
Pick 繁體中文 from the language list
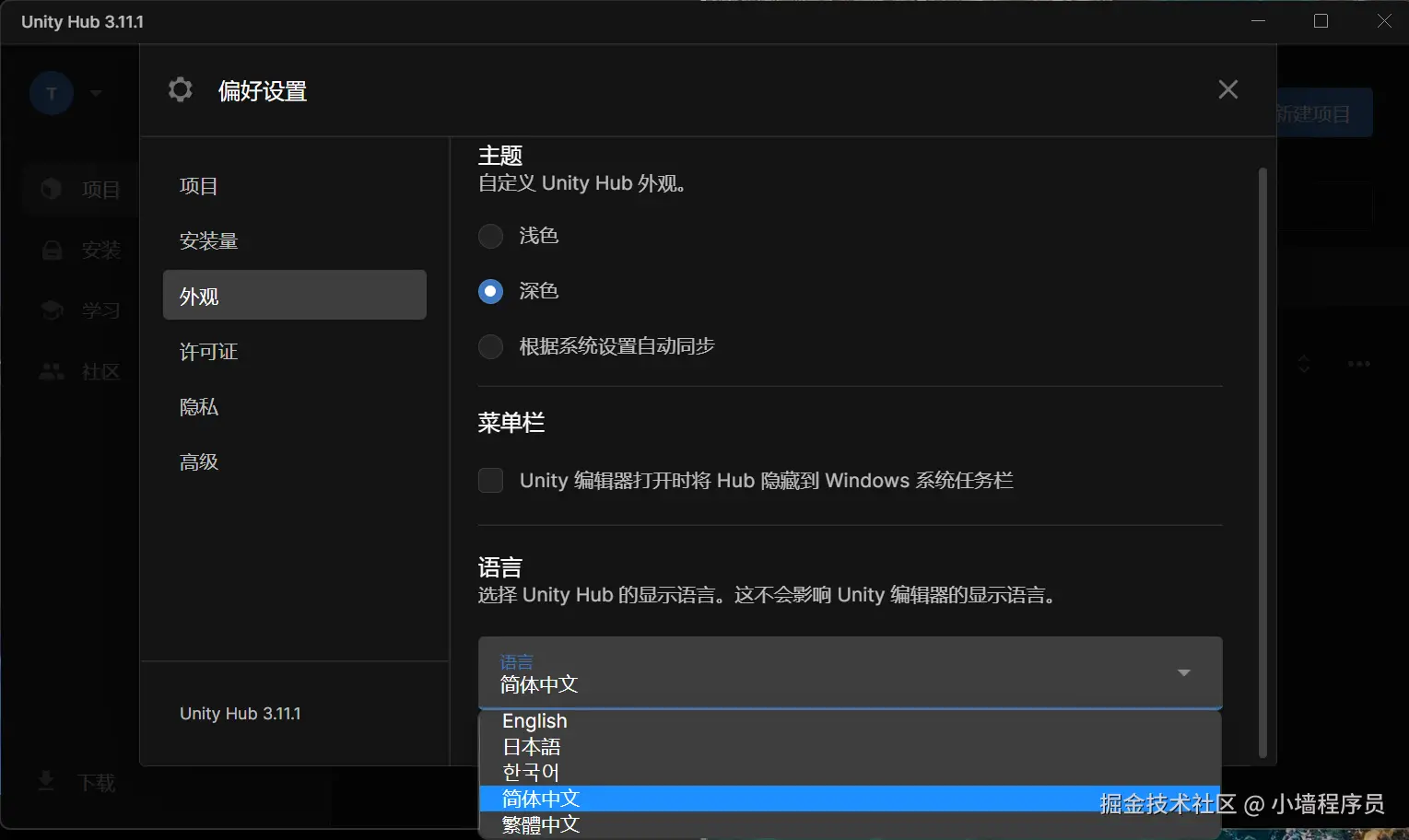tap(850, 824)
